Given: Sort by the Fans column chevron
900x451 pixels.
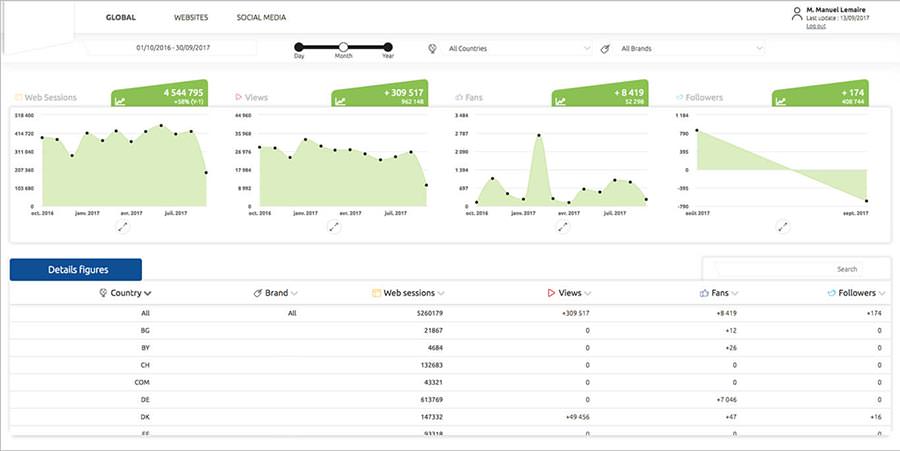Looking at the screenshot, I should [x=735, y=293].
